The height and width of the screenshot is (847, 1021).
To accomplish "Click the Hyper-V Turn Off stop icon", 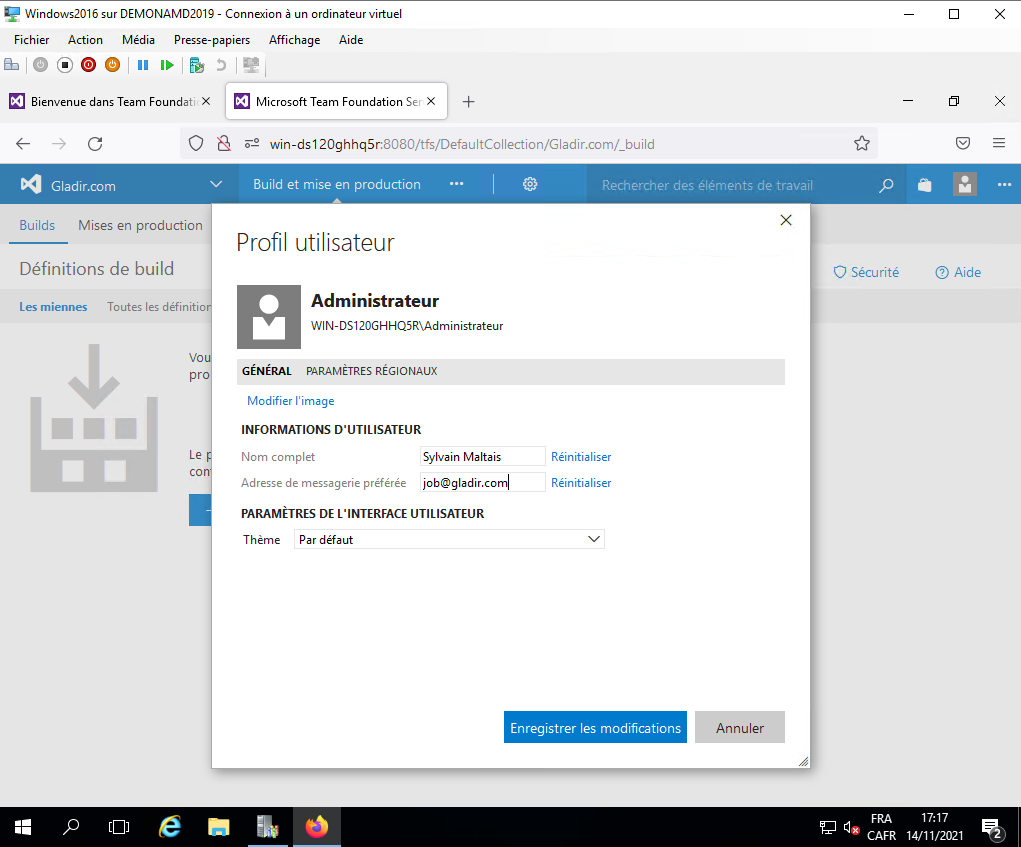I will (64, 65).
